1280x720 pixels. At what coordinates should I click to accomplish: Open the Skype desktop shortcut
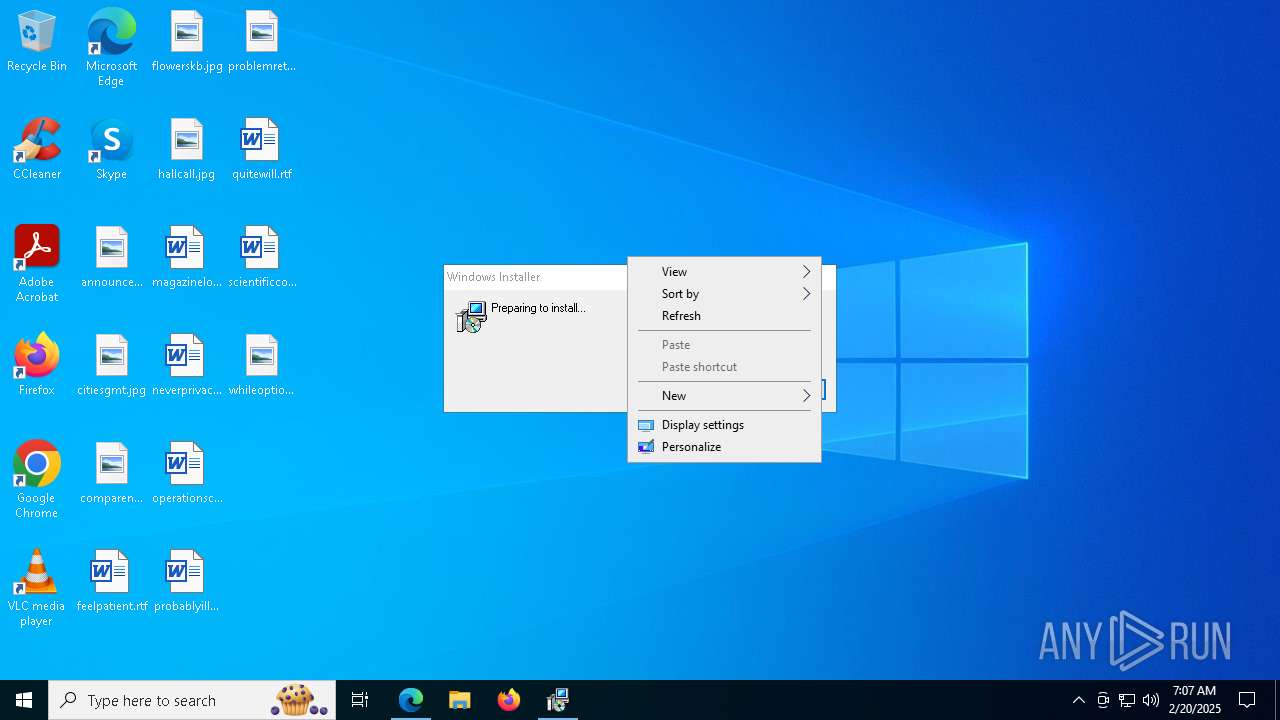pos(111,150)
